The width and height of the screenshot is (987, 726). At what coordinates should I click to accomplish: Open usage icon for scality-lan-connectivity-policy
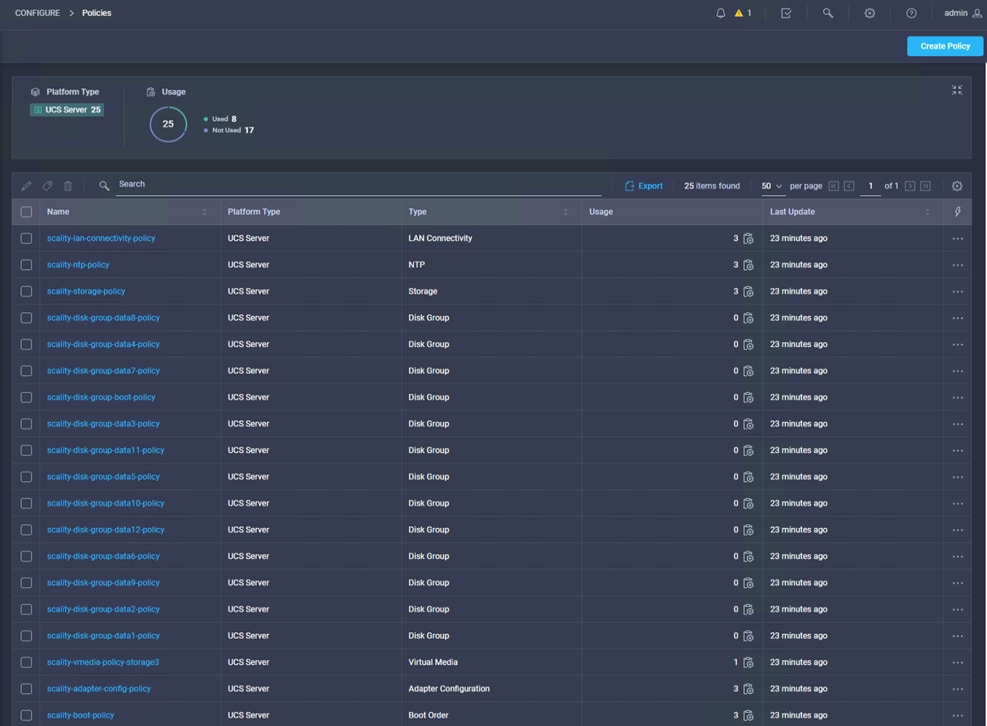click(x=748, y=239)
